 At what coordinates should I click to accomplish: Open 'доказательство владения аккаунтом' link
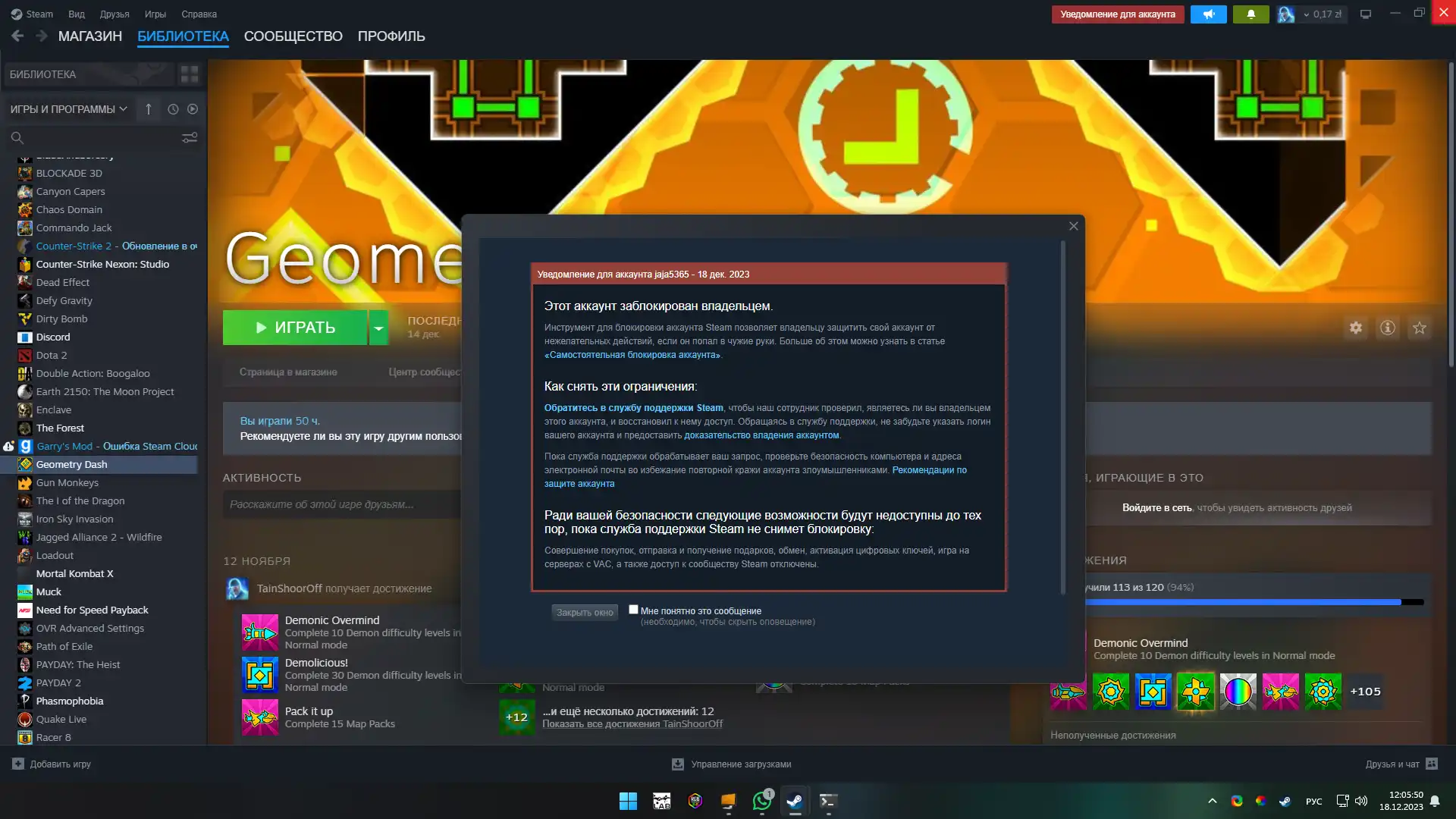[x=761, y=435]
